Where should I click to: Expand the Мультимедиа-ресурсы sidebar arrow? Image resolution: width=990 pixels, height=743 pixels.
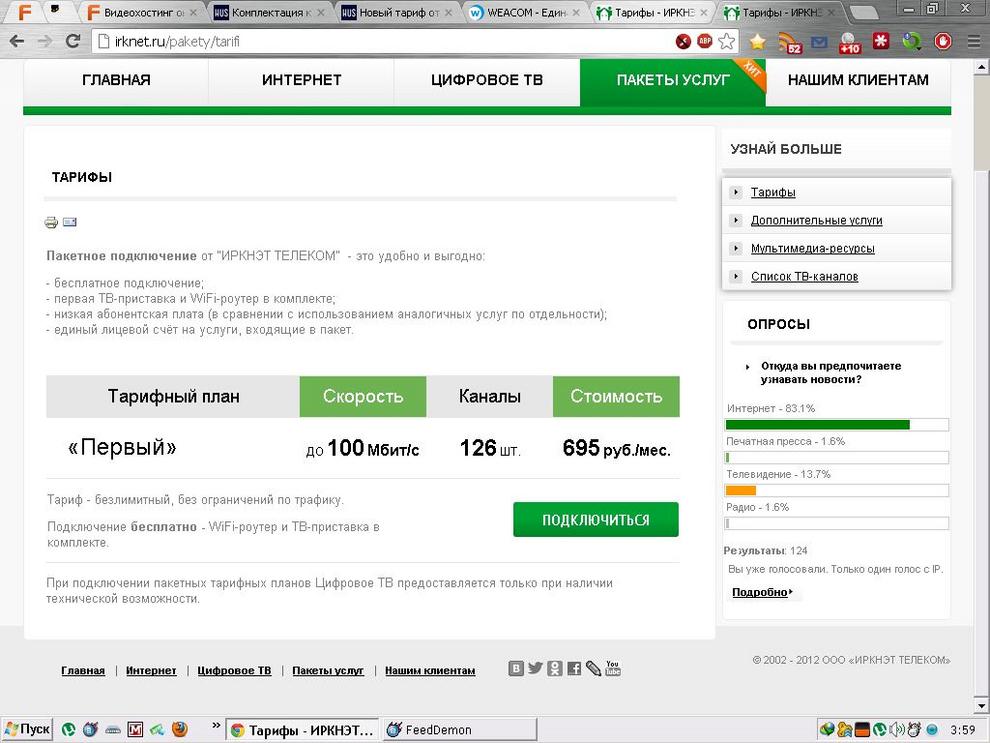736,248
